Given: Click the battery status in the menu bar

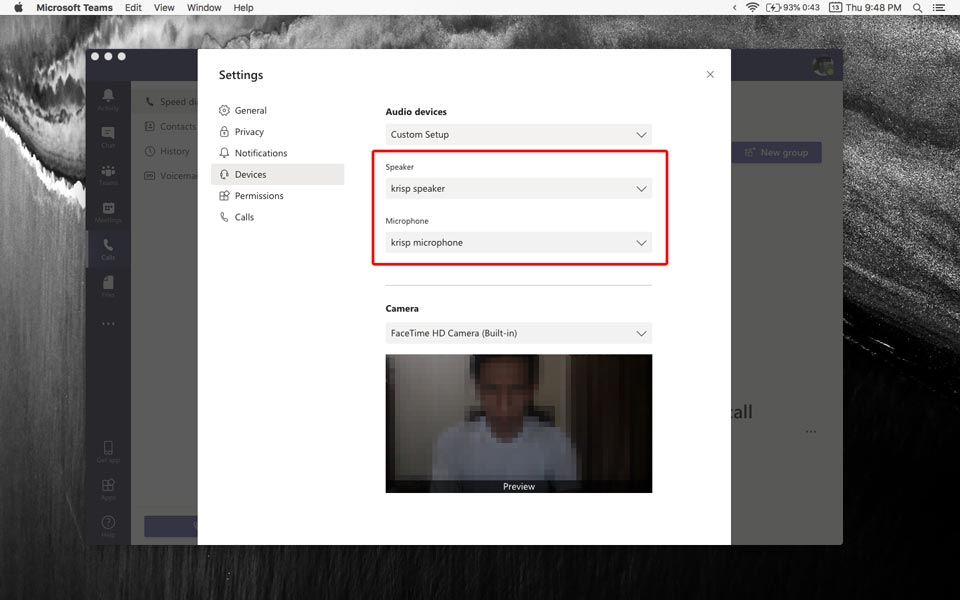Looking at the screenshot, I should pyautogui.click(x=792, y=7).
